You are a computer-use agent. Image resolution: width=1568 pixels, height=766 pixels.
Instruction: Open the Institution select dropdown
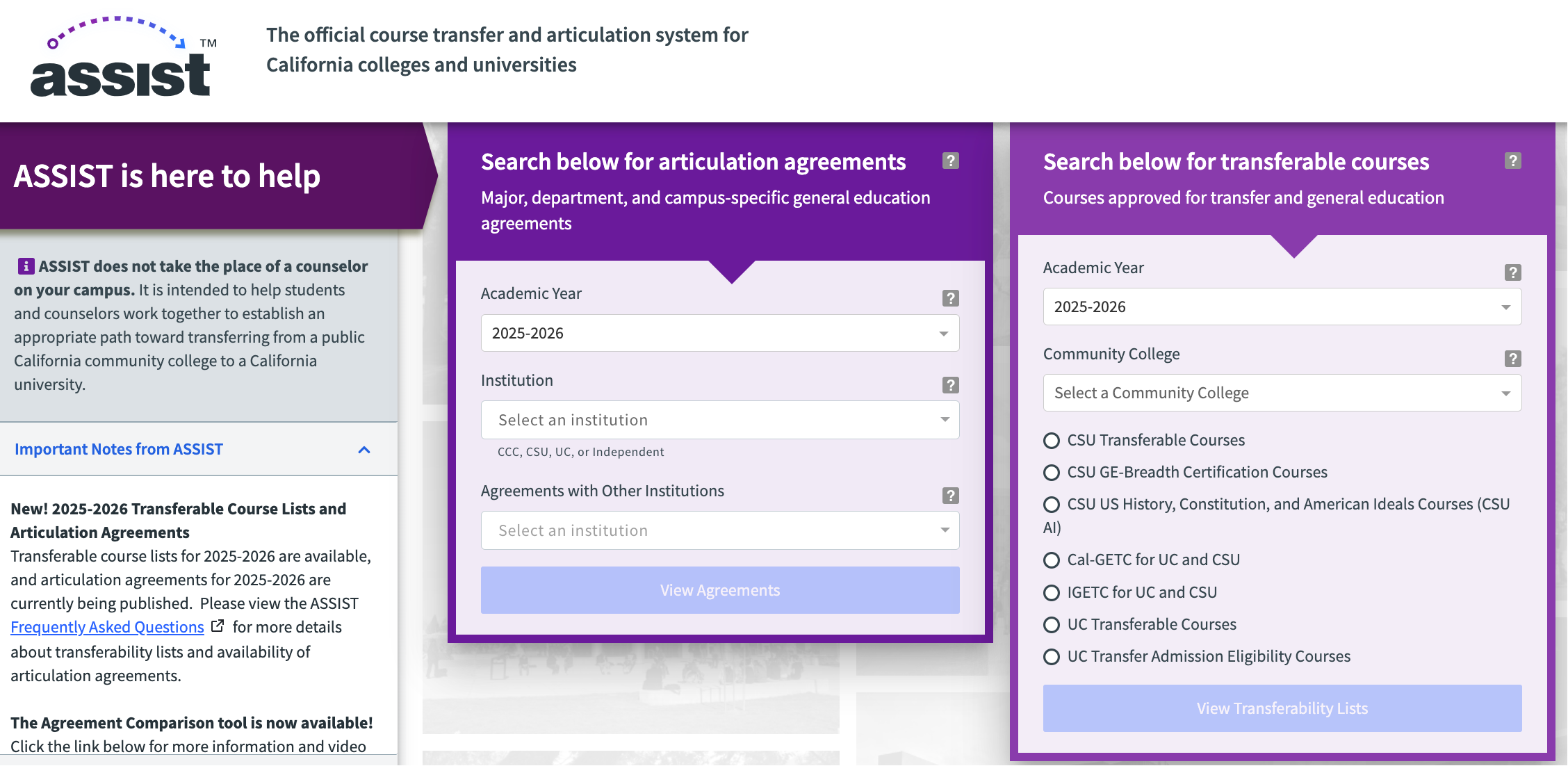click(x=720, y=420)
